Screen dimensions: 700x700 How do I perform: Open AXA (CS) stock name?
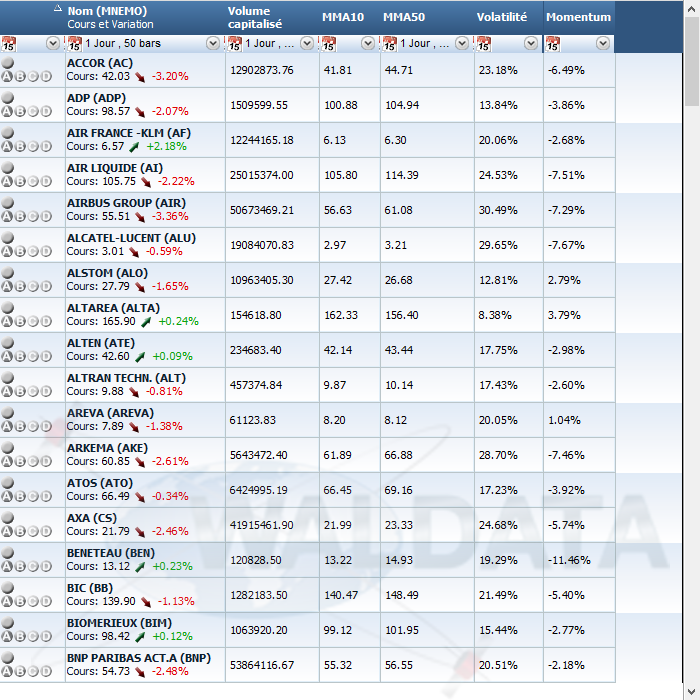(x=92, y=518)
